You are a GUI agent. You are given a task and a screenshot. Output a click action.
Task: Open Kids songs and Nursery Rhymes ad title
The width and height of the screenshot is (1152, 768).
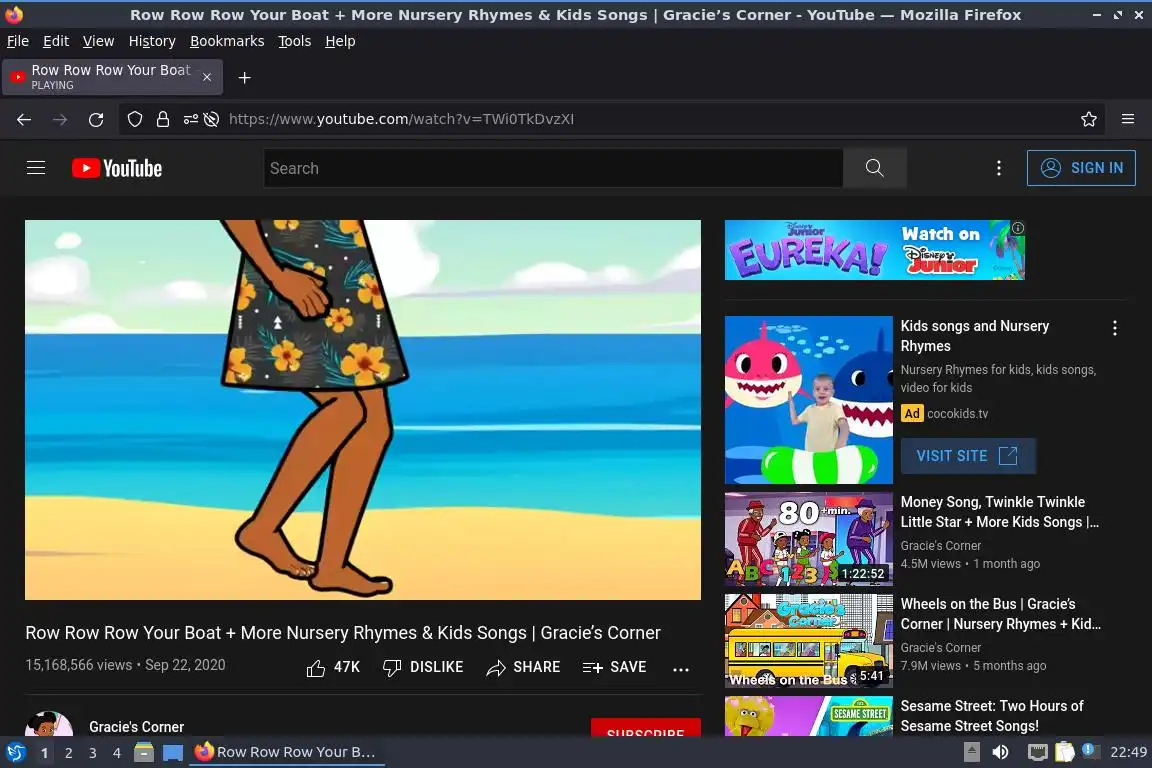click(974, 336)
